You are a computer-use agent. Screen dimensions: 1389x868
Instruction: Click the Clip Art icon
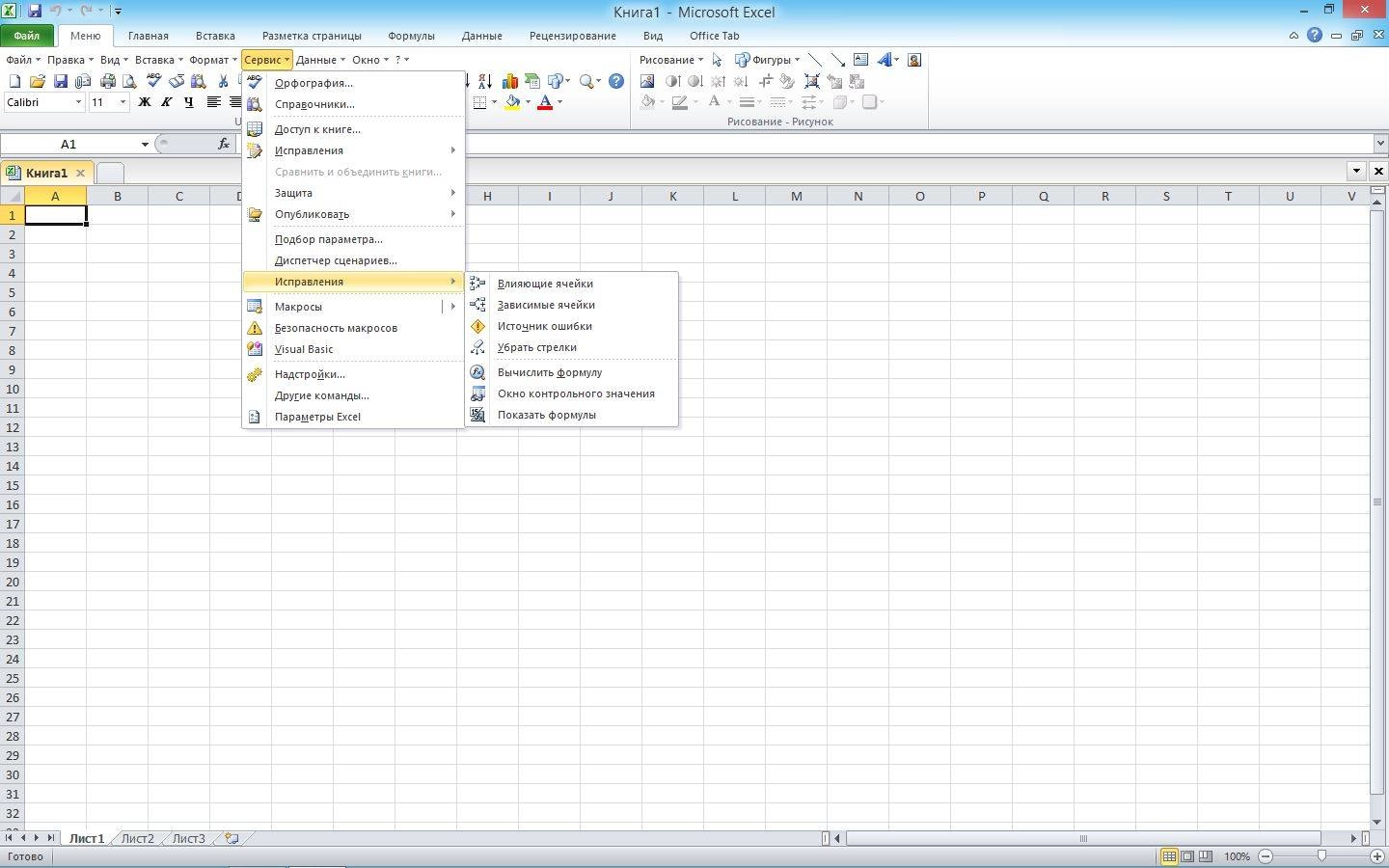tap(914, 60)
